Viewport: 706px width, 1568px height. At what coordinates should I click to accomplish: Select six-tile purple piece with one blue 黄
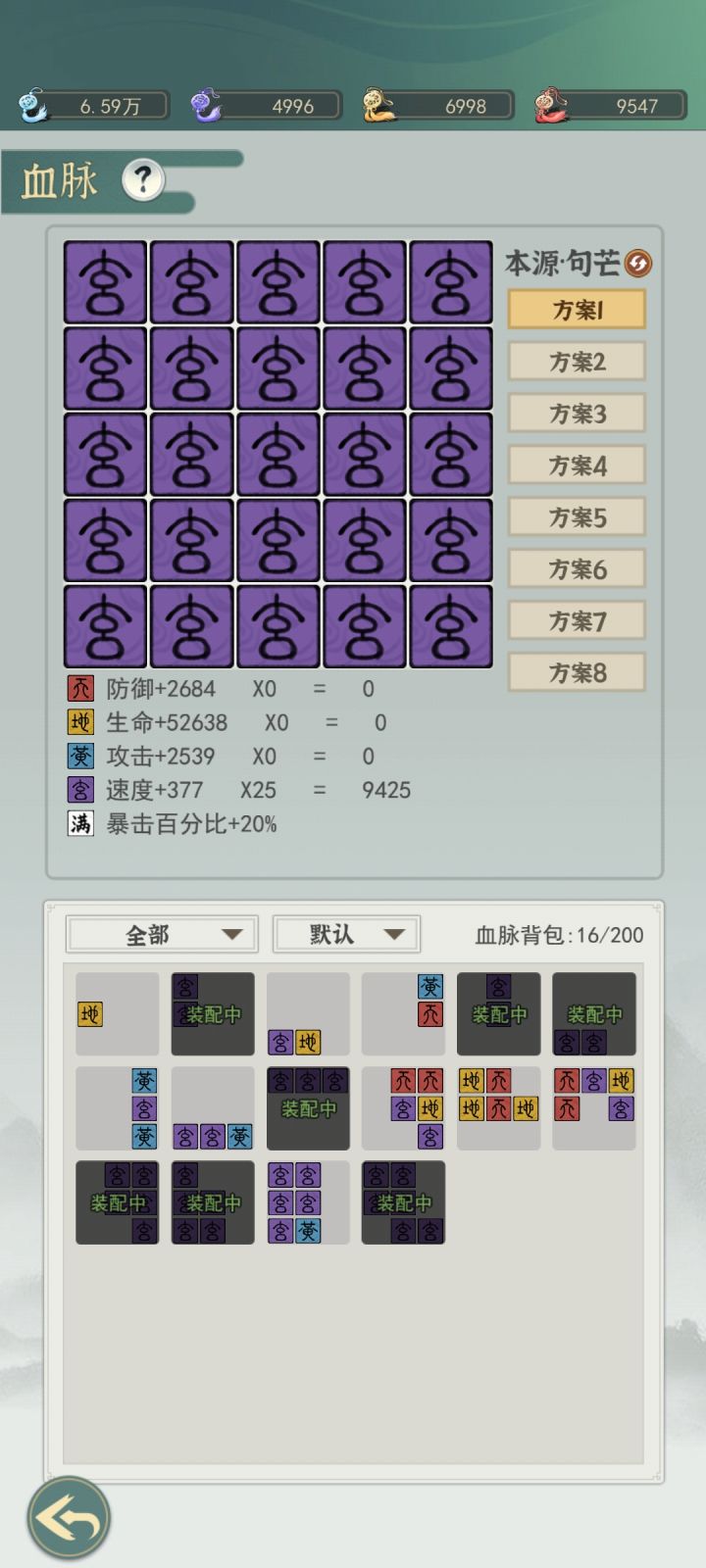point(308,1202)
